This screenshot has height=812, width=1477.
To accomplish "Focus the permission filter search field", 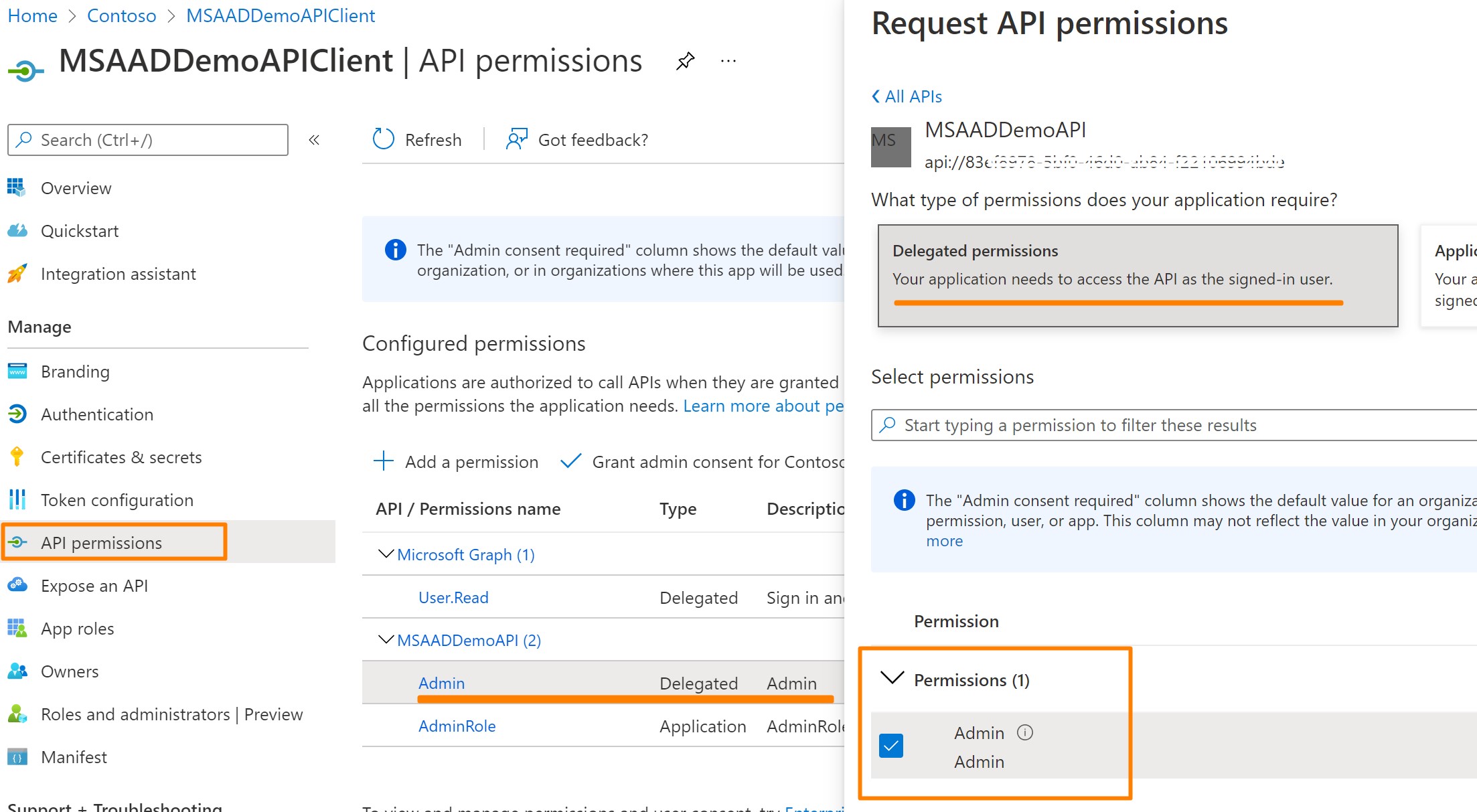I will (x=1174, y=425).
